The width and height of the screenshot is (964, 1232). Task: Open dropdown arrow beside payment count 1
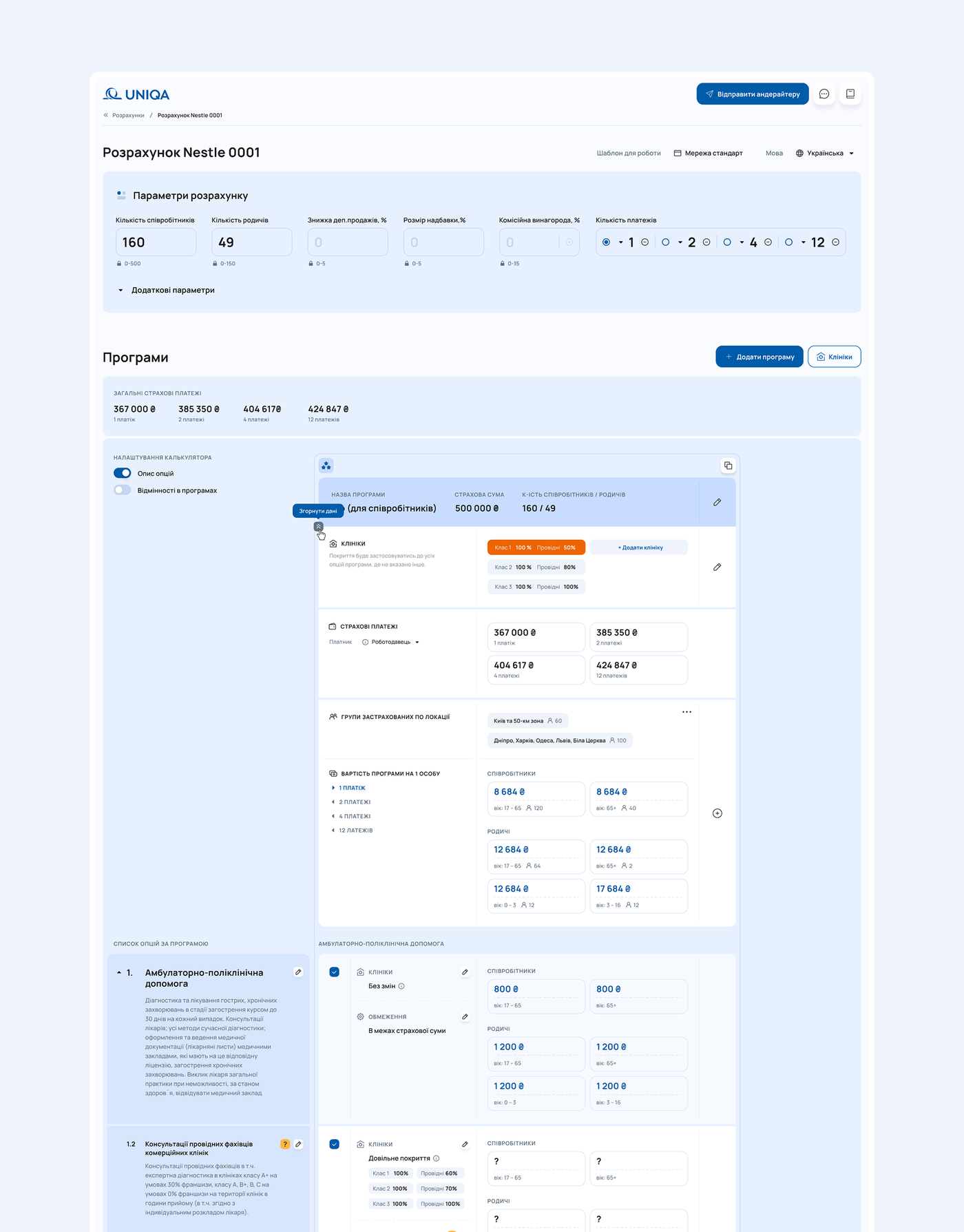pos(621,242)
